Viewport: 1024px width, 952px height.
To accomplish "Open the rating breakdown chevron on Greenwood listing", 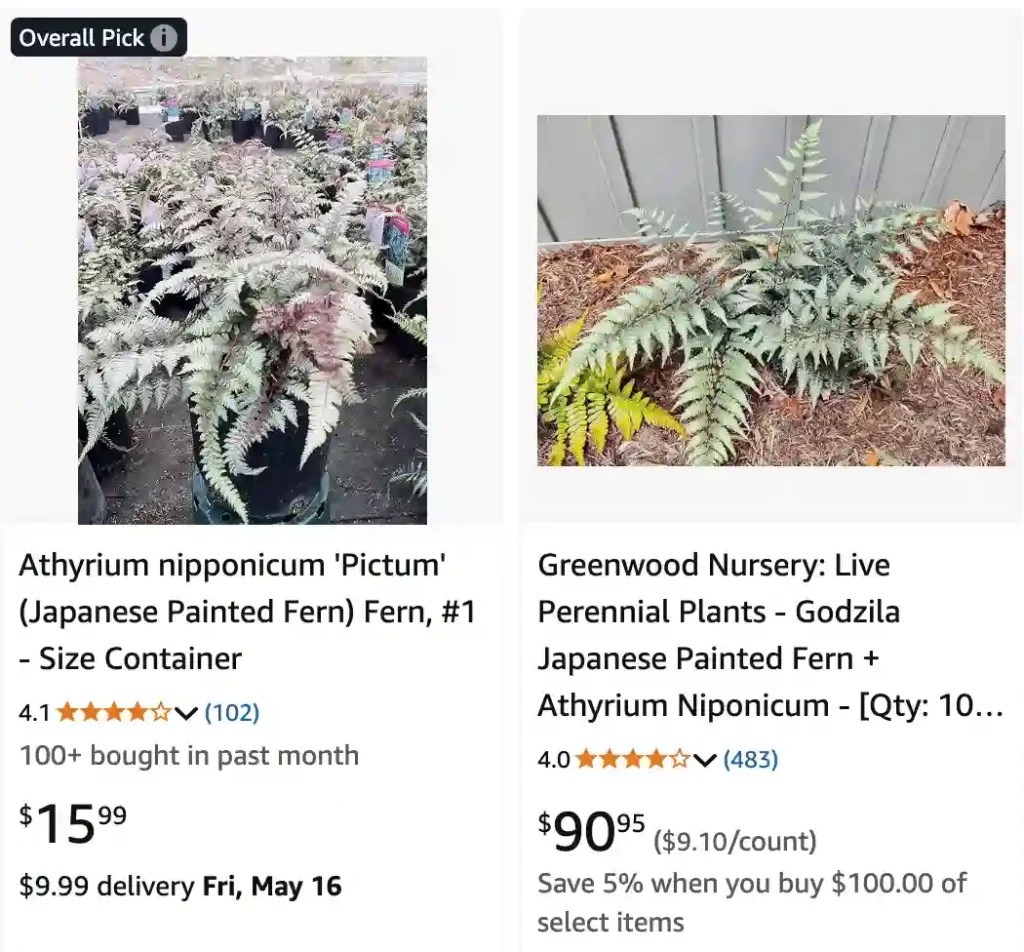I will pyautogui.click(x=703, y=762).
